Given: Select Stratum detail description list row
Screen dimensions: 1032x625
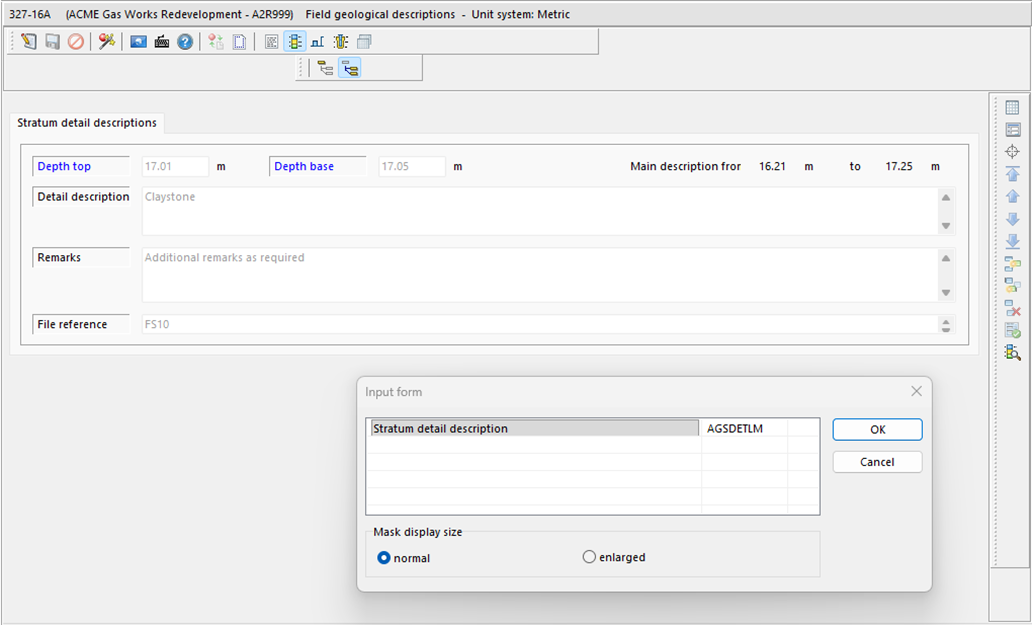Looking at the screenshot, I should point(533,429).
